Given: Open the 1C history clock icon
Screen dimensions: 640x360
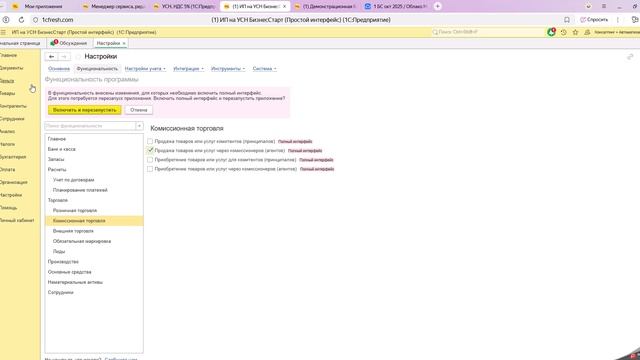Looking at the screenshot, I should pos(563,32).
